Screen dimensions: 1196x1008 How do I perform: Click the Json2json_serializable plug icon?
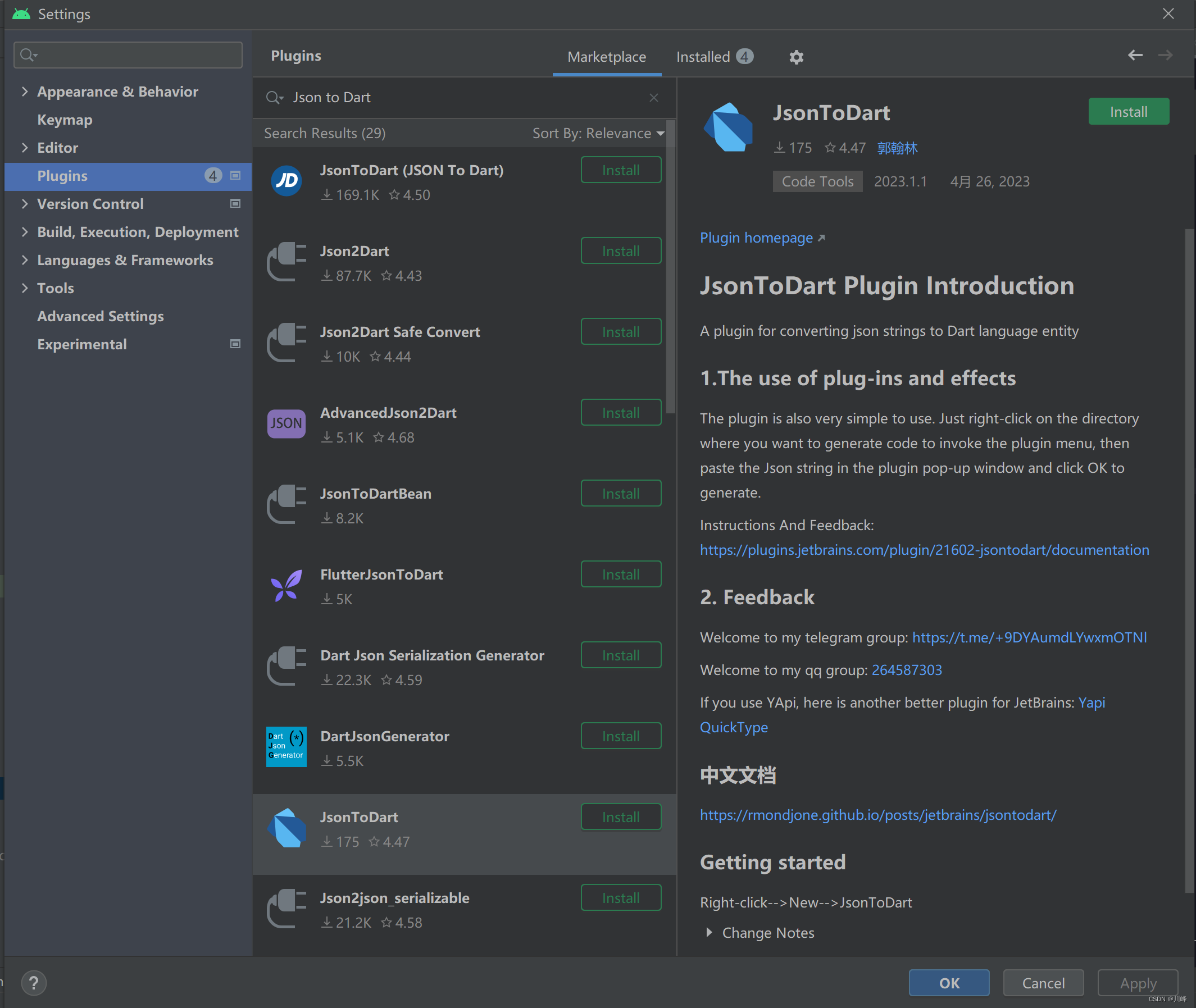(287, 909)
